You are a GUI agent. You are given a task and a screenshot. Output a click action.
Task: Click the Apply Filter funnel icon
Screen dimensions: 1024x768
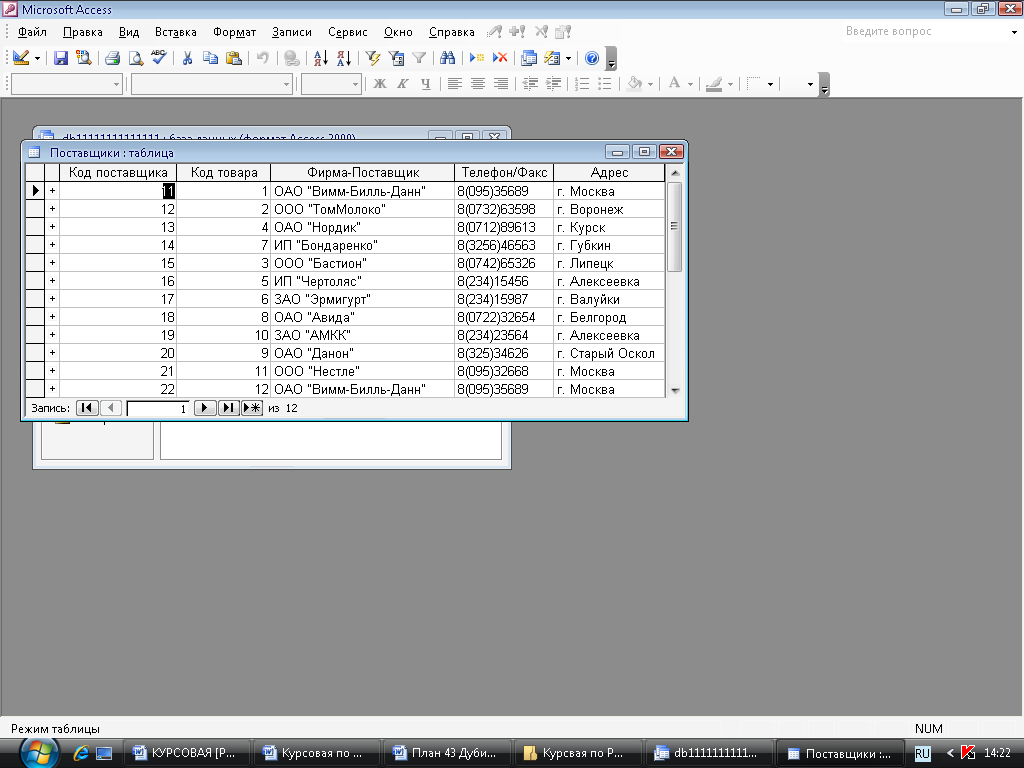419,58
